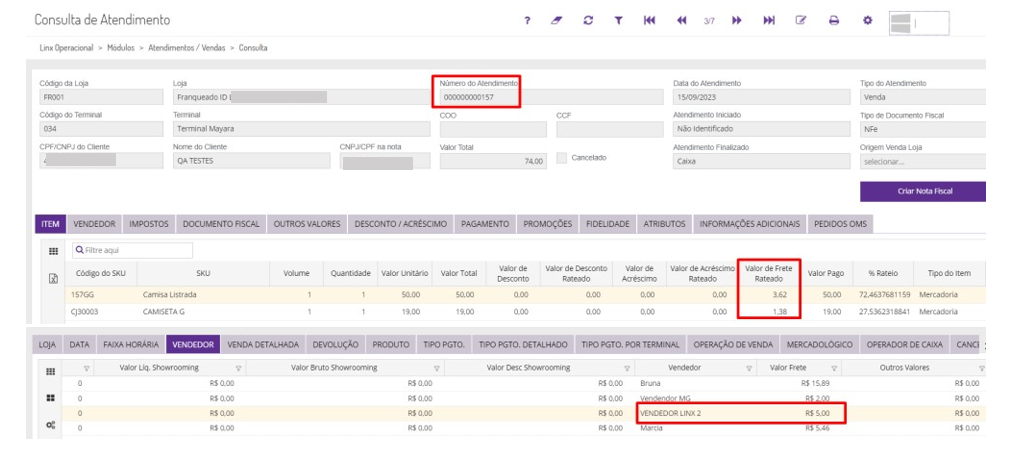1011x458 pixels.
Task: Jump to the last record
Action: click(x=769, y=21)
